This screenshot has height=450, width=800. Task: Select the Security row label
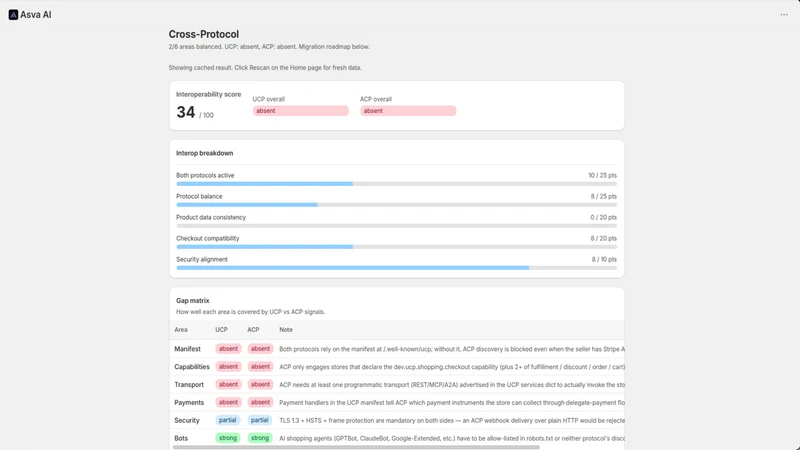[x=187, y=420]
